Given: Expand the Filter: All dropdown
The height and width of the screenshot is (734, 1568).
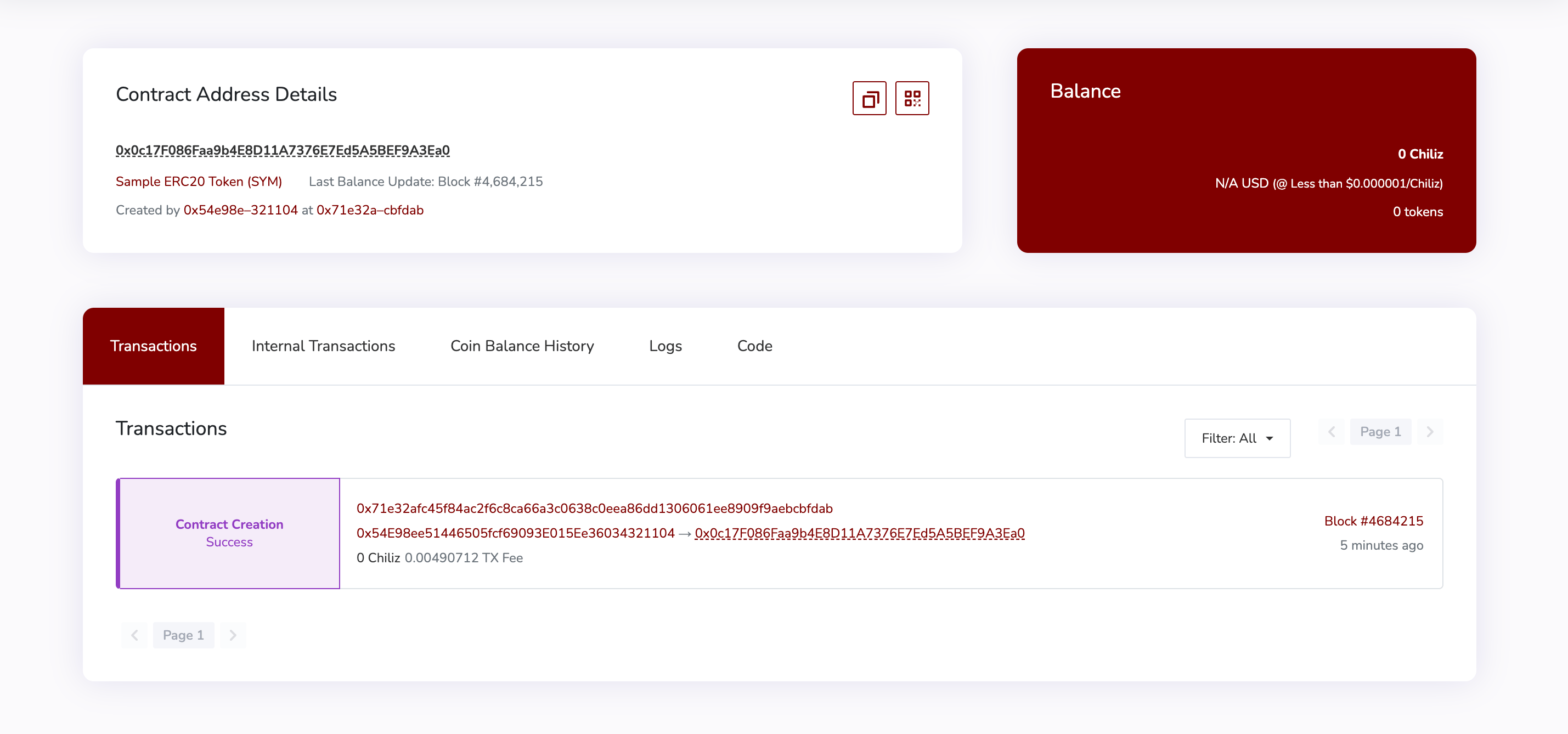Looking at the screenshot, I should (1237, 438).
